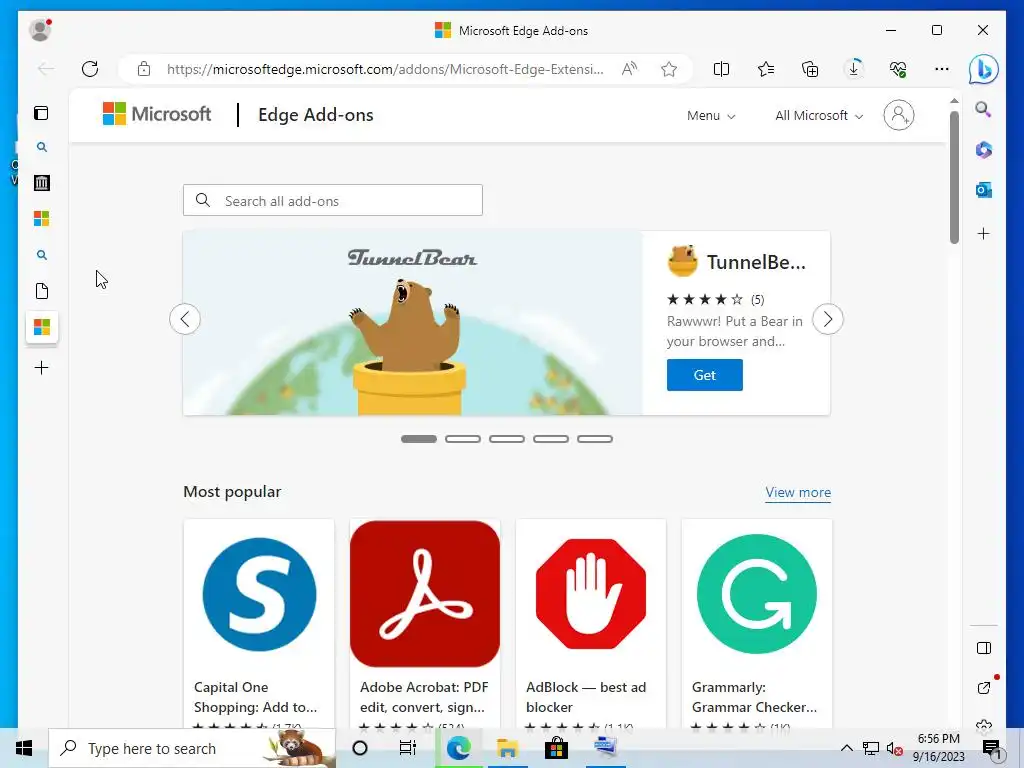The height and width of the screenshot is (768, 1024).
Task: Select fifth carousel indicator
Action: [595, 439]
